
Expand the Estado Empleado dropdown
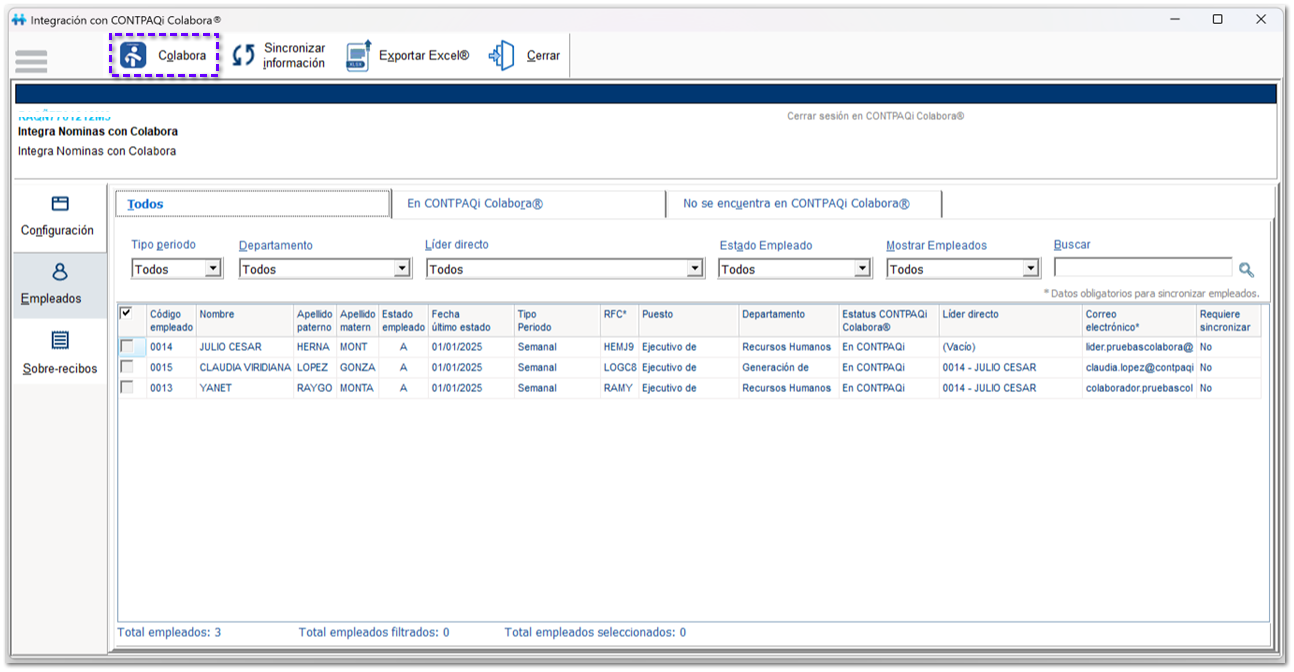coord(862,269)
